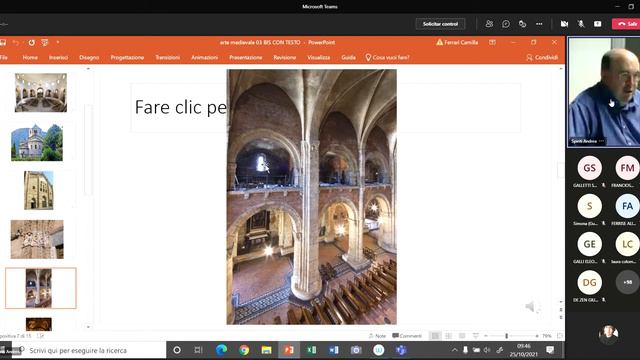The width and height of the screenshot is (640, 360).
Task: Select the FA participant avatar
Action: pos(627,206)
